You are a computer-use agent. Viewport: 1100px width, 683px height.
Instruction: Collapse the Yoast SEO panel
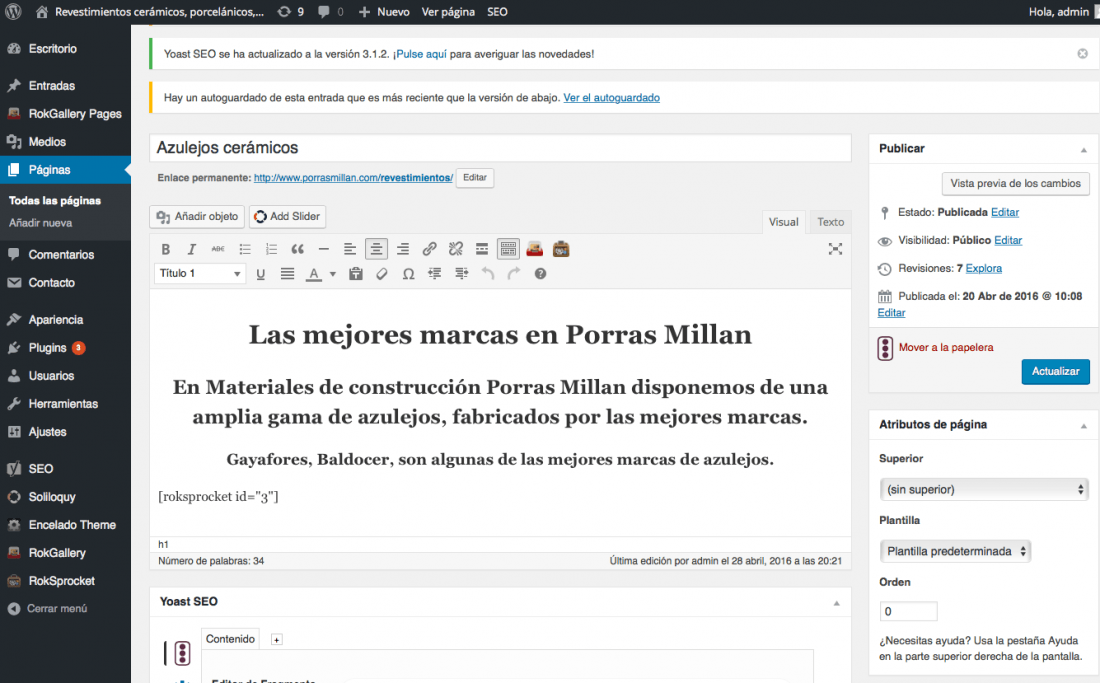836,603
